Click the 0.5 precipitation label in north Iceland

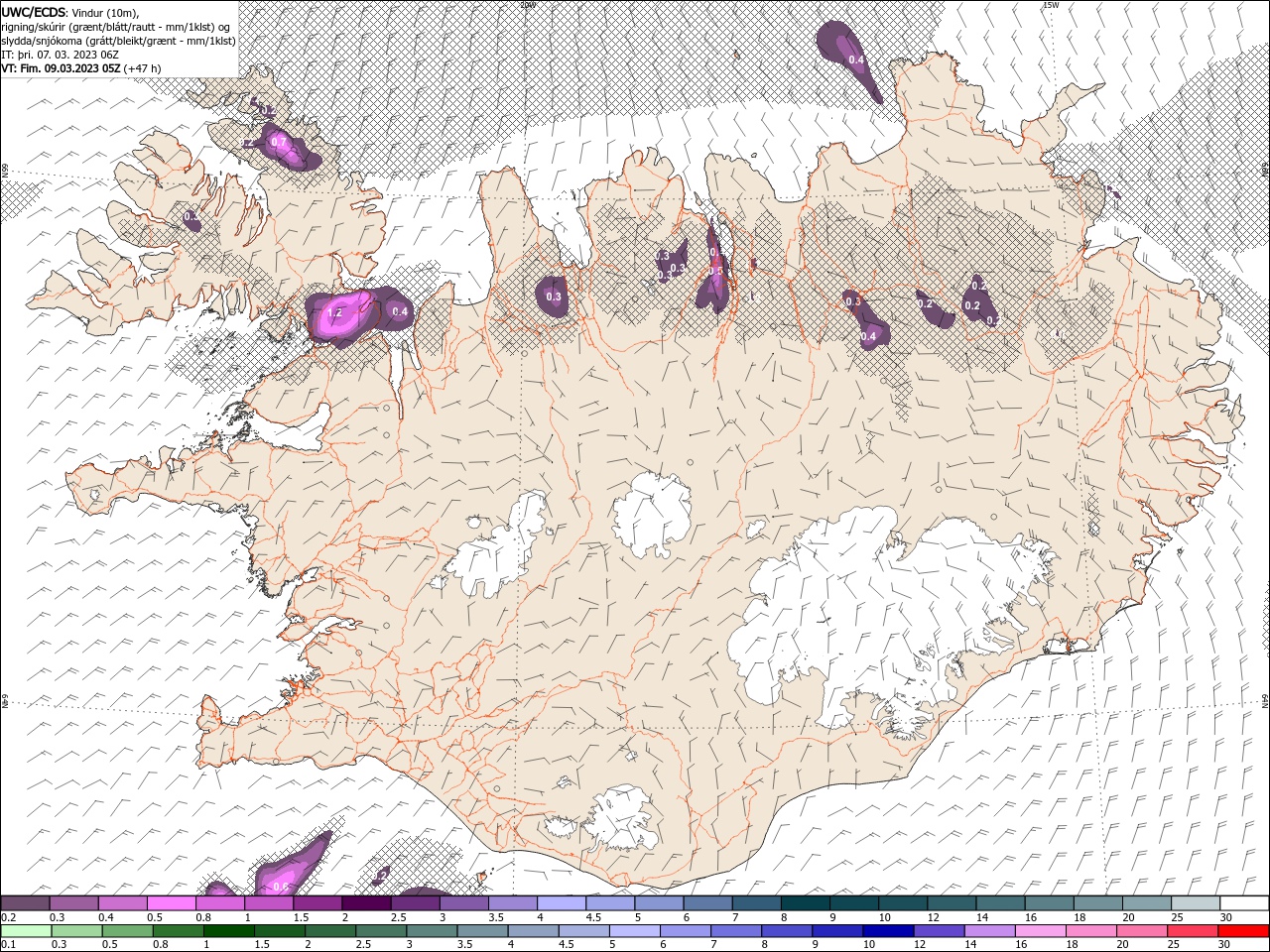point(716,271)
